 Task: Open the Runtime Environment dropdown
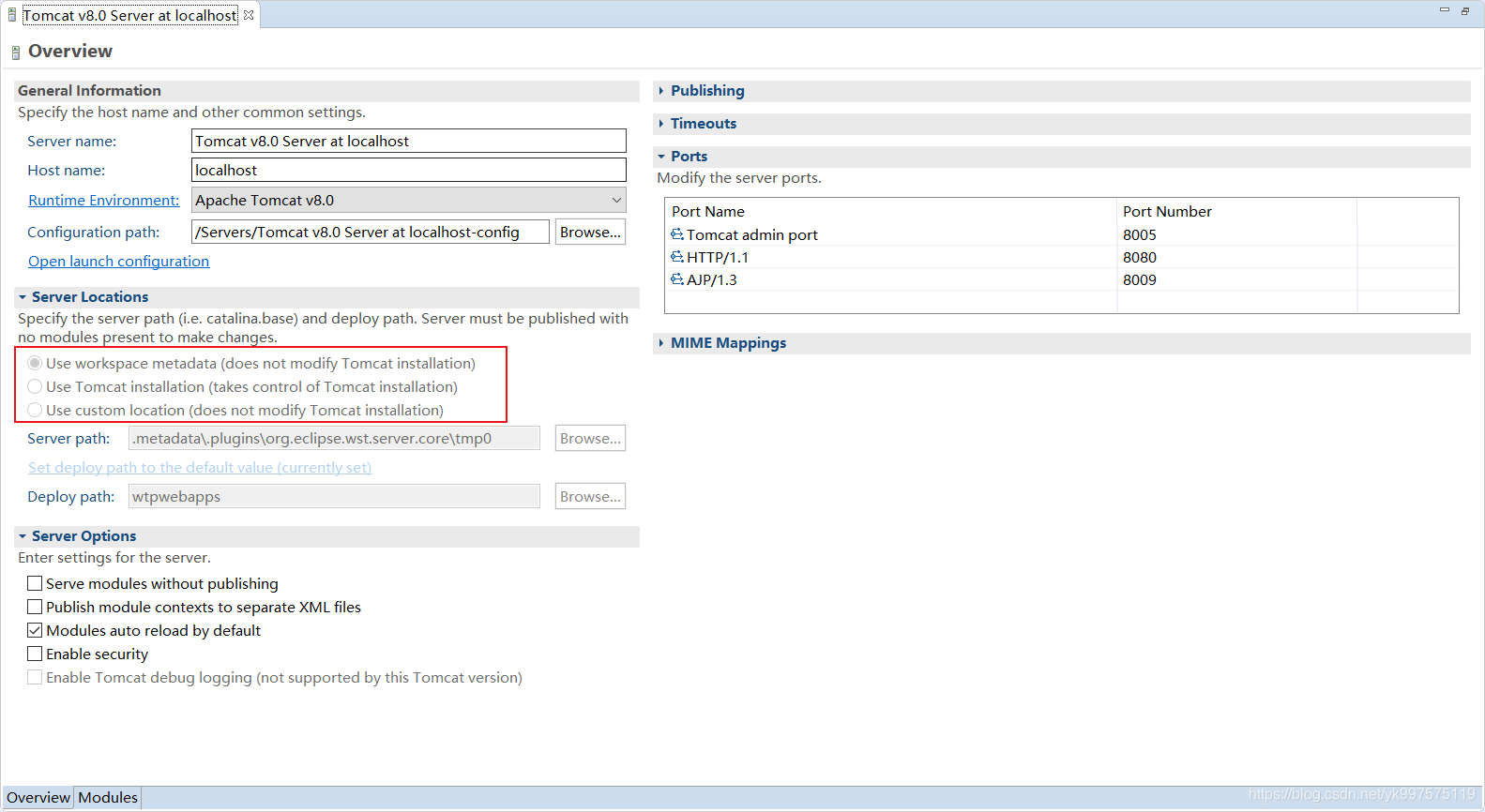pyautogui.click(x=409, y=200)
